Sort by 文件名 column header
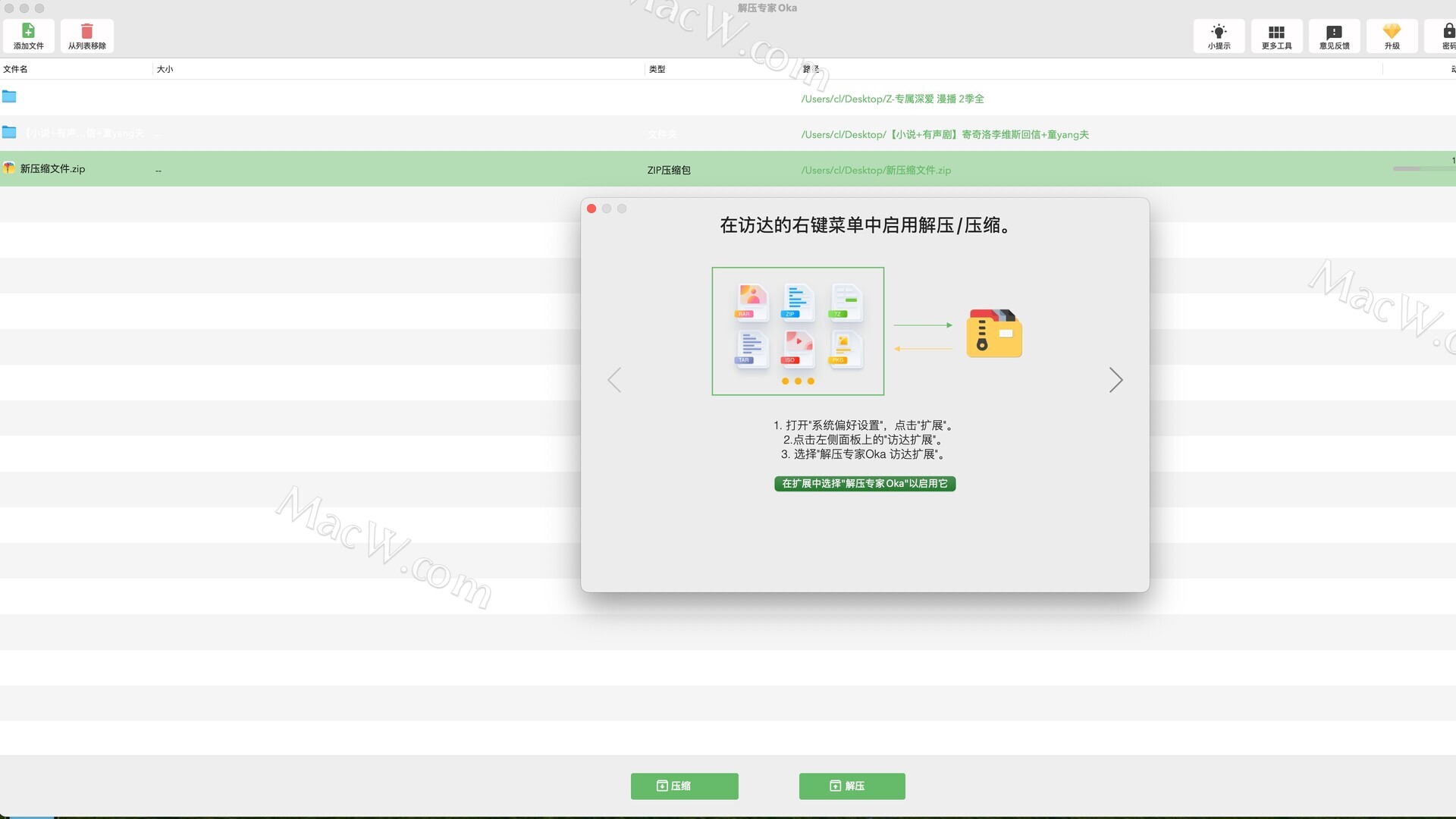This screenshot has width=1456, height=819. (x=15, y=69)
